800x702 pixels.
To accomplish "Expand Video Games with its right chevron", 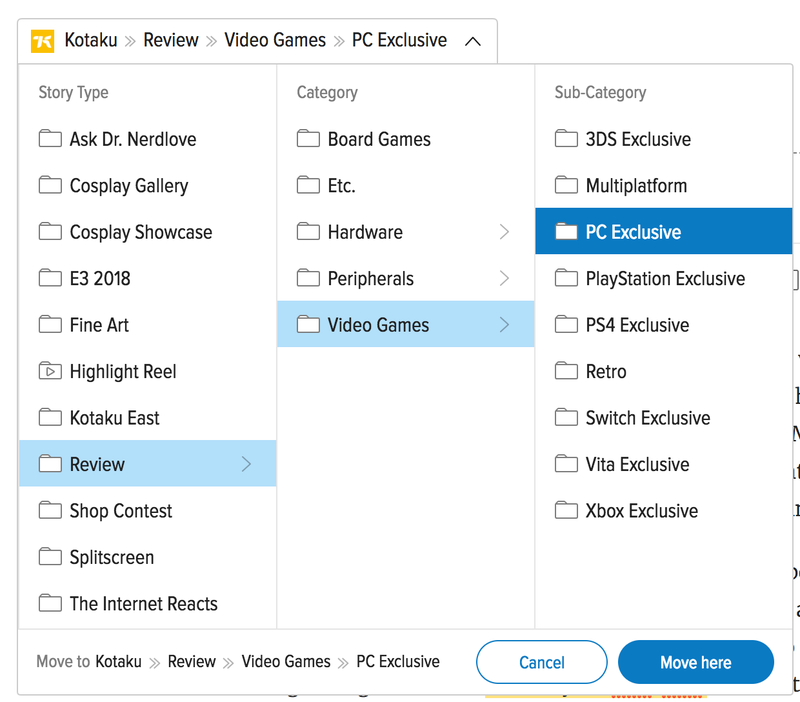I will [x=504, y=324].
